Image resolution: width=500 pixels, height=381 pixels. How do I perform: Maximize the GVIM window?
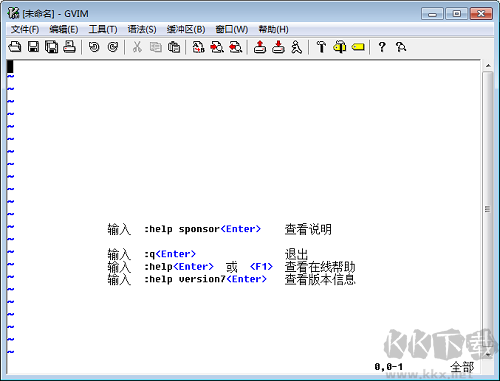(457, 14)
